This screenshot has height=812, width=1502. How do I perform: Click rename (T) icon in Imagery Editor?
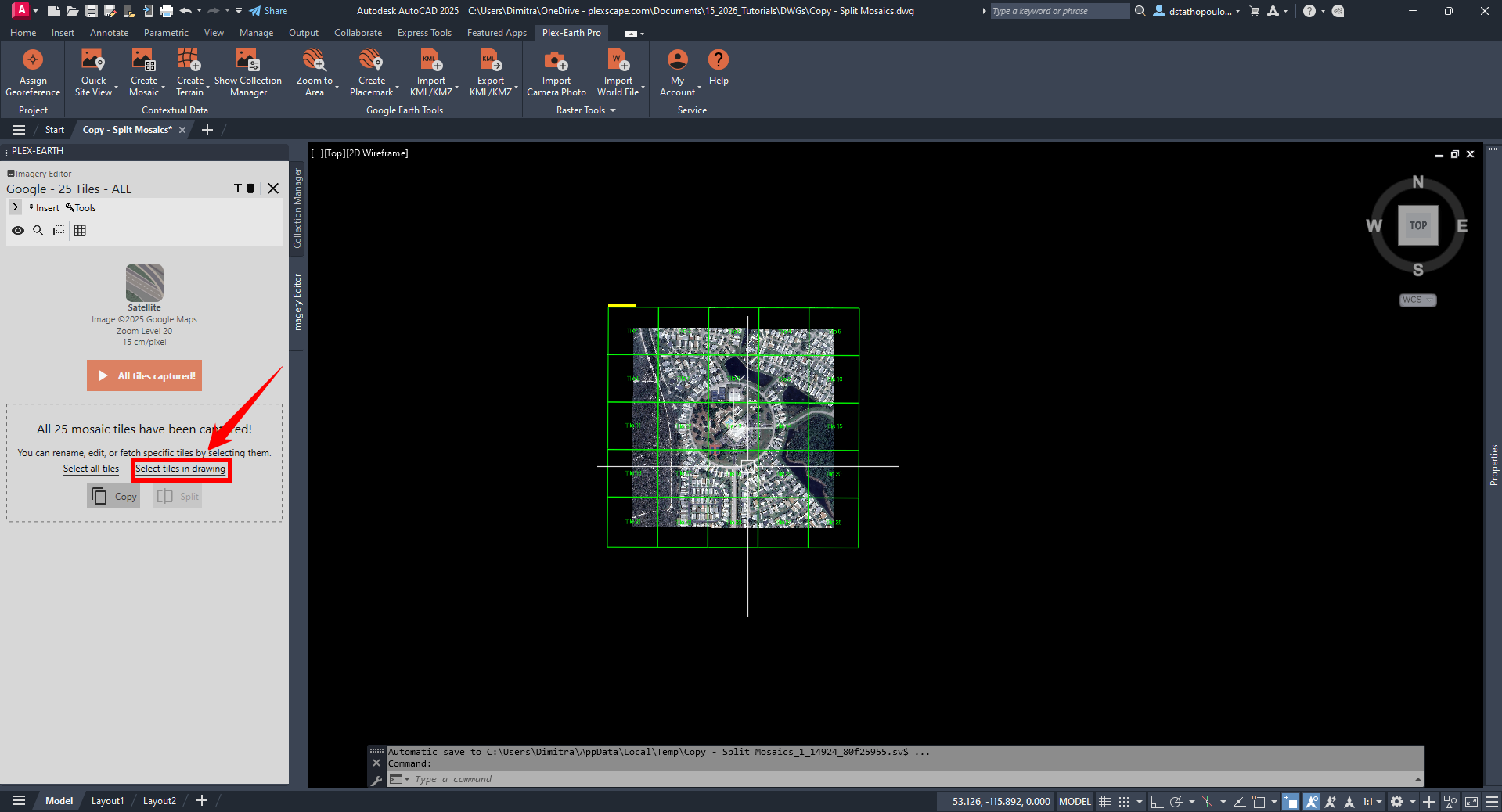238,189
